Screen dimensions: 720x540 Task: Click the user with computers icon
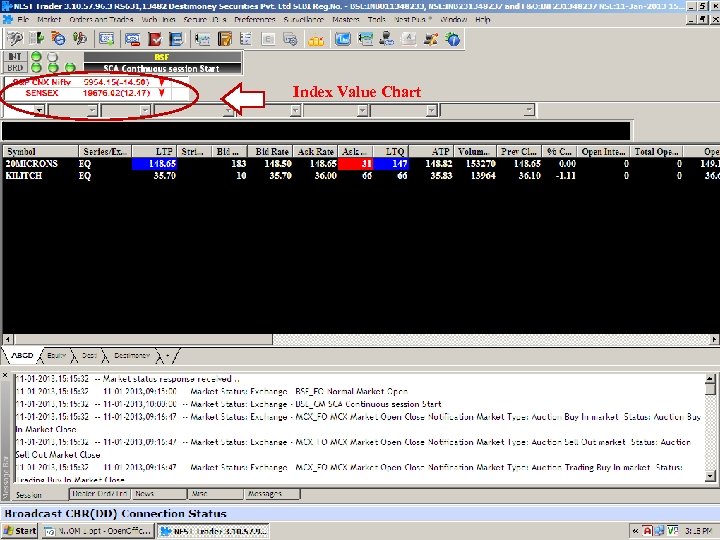pos(387,39)
